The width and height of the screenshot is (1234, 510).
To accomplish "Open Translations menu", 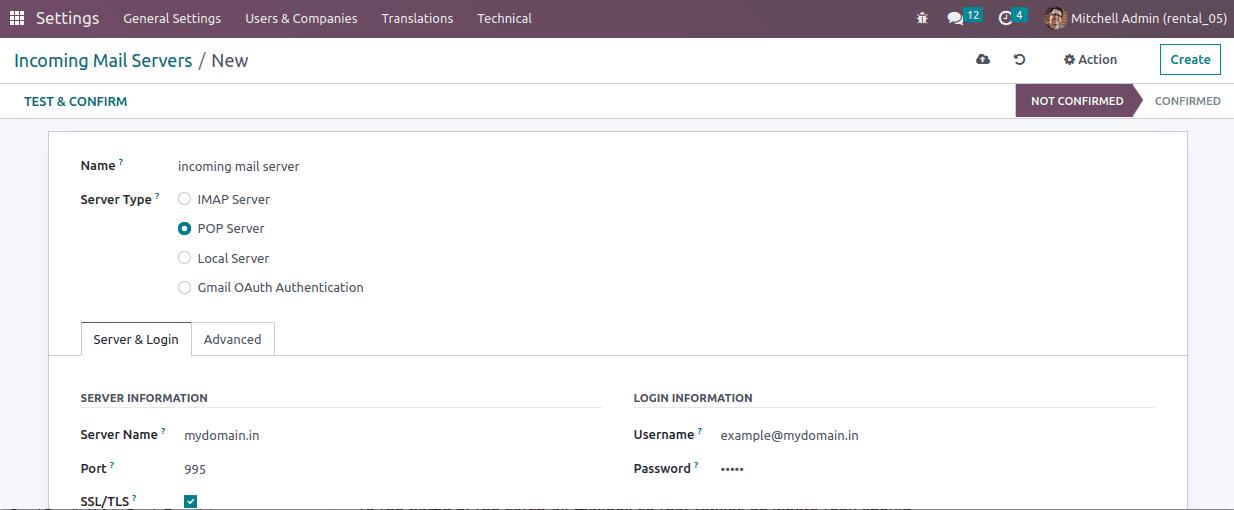I will click(417, 18).
